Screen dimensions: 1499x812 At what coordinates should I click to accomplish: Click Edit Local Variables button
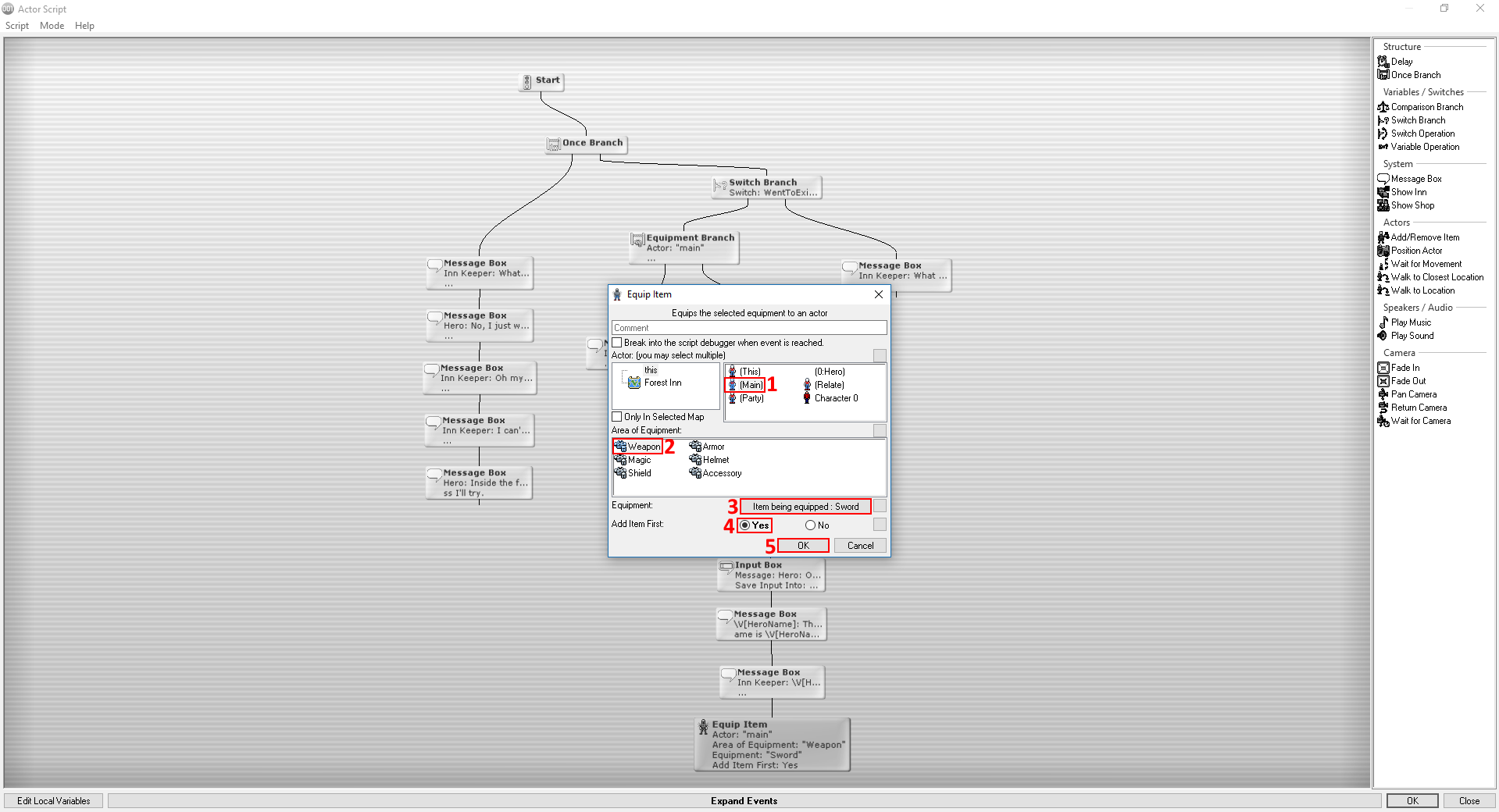(x=53, y=801)
